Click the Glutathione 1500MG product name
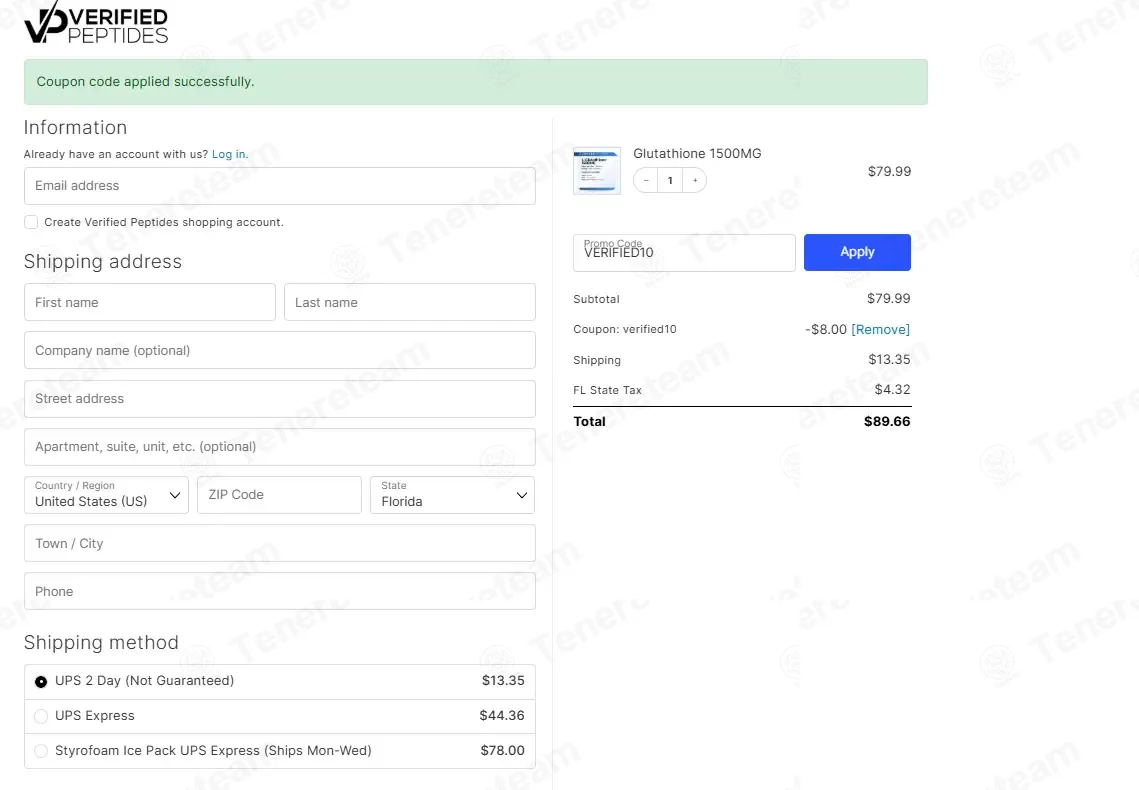This screenshot has width=1139, height=790. 697,153
